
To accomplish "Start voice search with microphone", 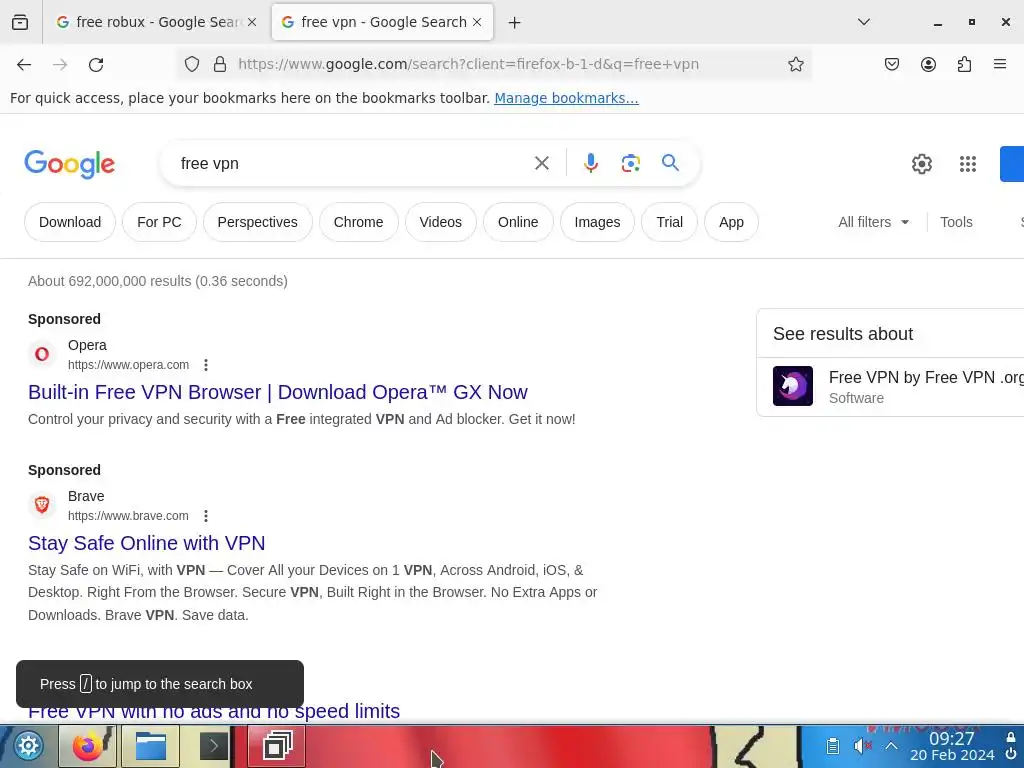I will point(590,163).
